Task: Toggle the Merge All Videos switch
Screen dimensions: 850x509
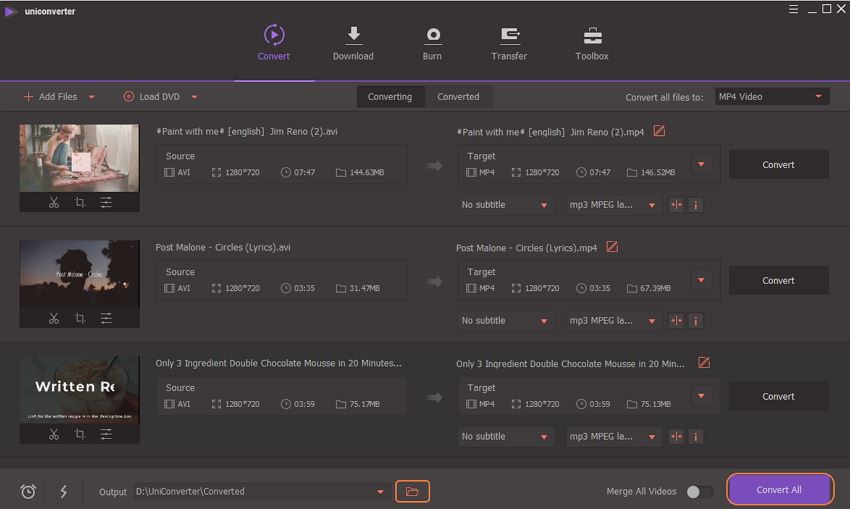Action: pos(699,492)
